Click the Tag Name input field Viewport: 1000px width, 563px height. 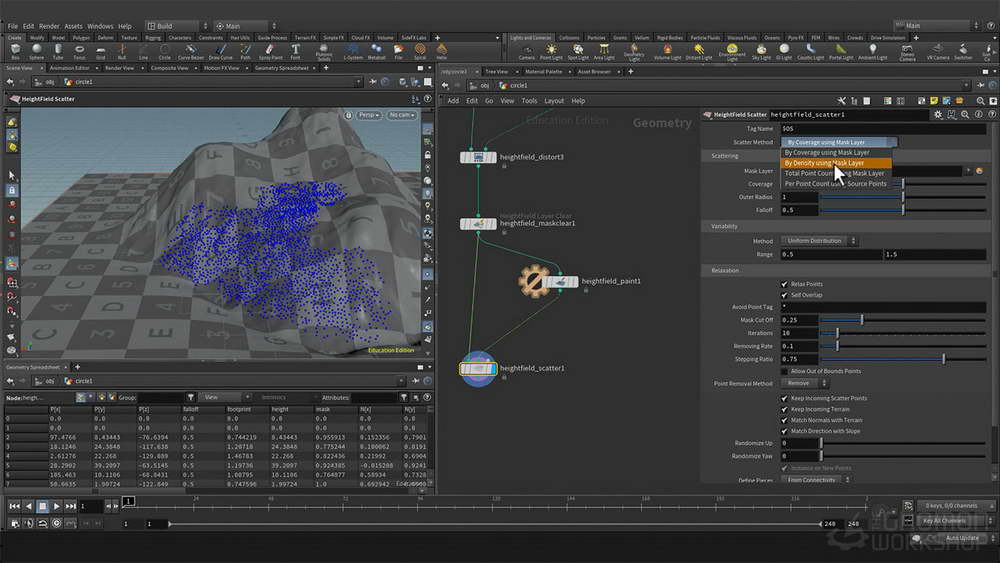(883, 129)
